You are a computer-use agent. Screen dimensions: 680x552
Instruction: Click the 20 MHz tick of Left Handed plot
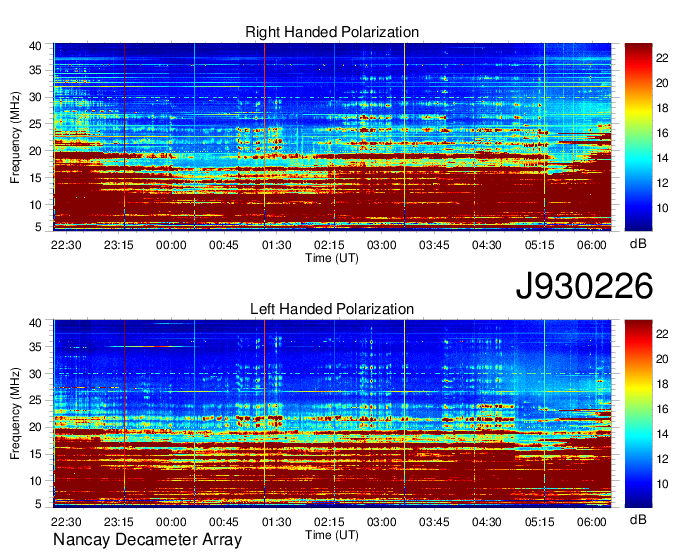[x=35, y=427]
